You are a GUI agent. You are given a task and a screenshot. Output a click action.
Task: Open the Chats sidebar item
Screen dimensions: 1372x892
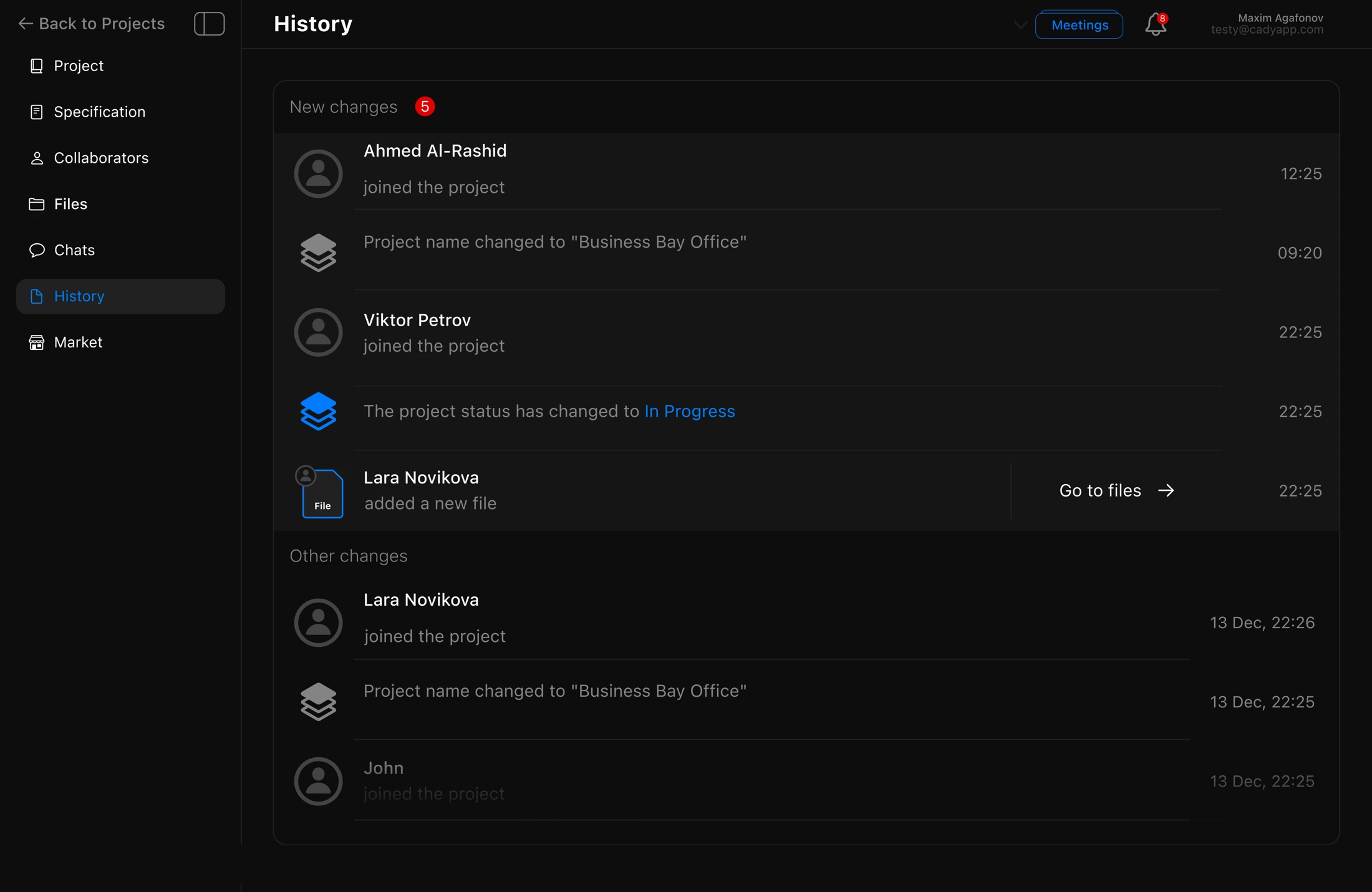(x=120, y=251)
